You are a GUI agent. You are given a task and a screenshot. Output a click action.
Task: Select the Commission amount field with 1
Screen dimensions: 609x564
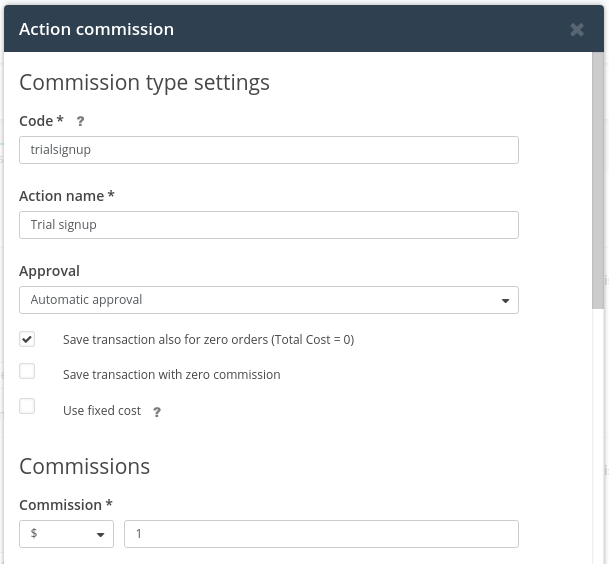321,534
